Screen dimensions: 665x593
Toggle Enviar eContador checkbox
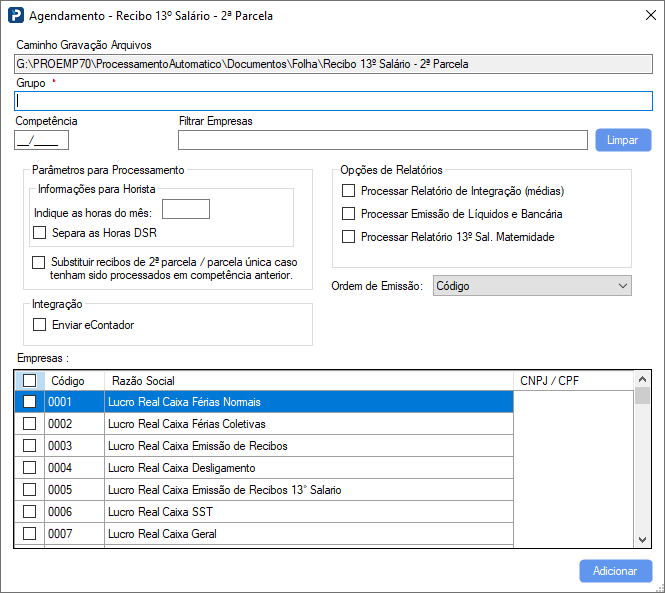[40, 325]
